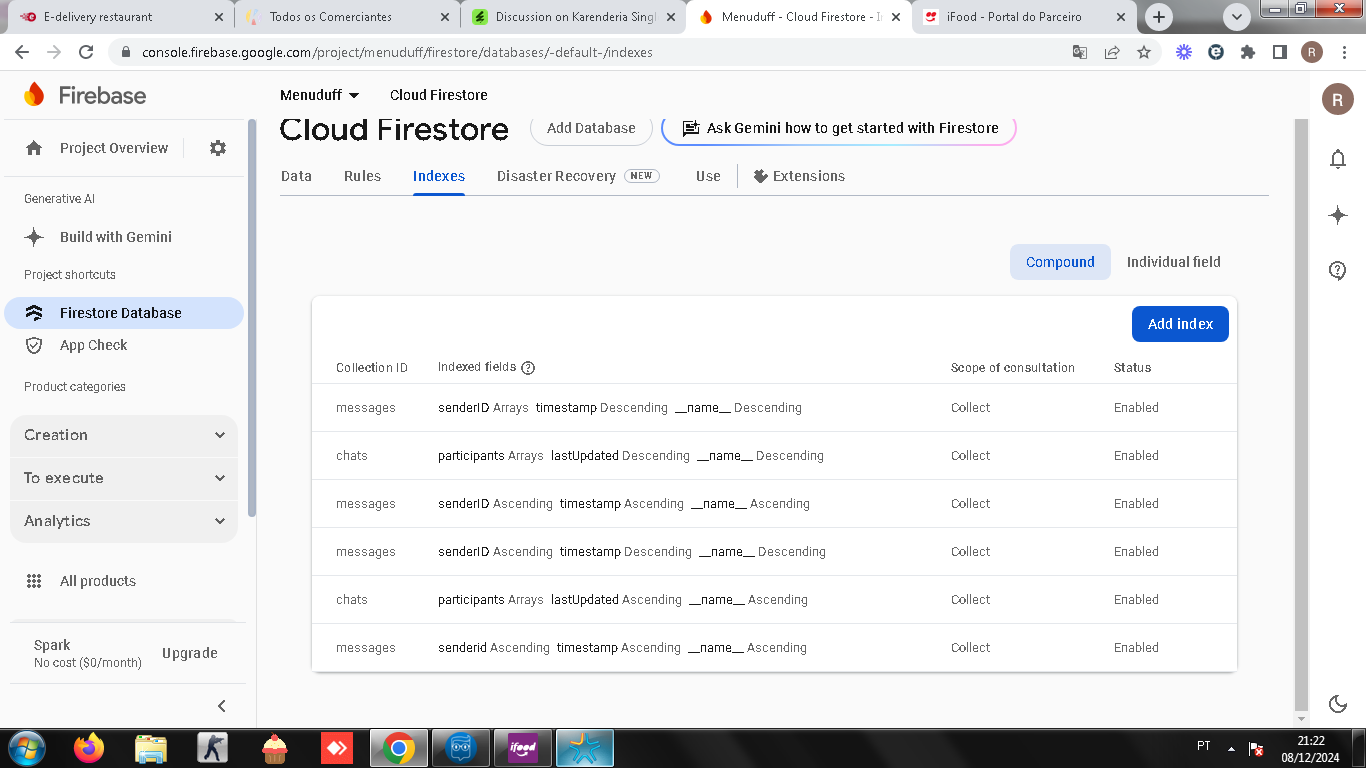Click the Extensions puzzle icon
Screen dimensions: 1366x768
(761, 176)
